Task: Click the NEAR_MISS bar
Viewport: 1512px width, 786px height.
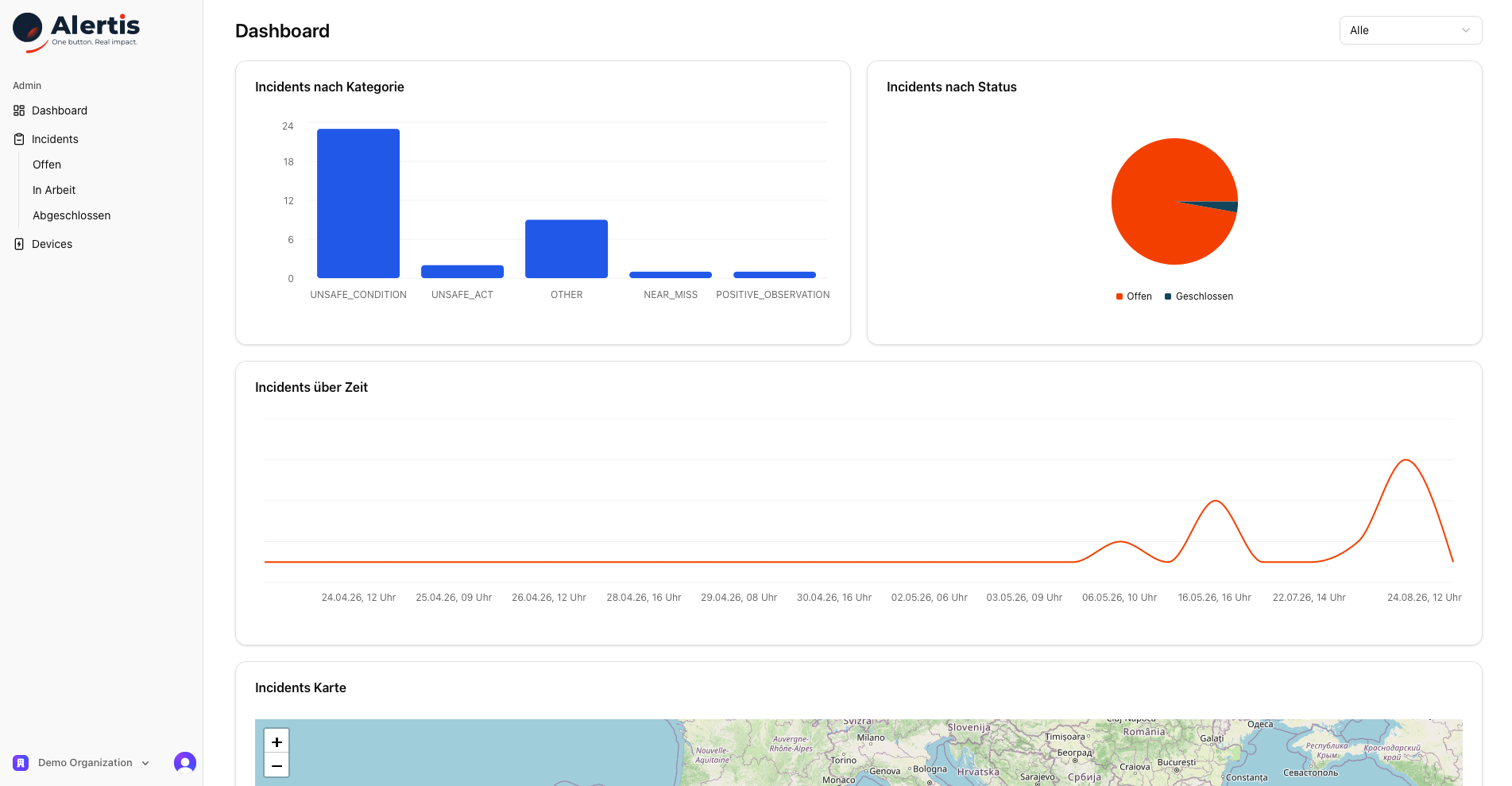Action: tap(671, 275)
